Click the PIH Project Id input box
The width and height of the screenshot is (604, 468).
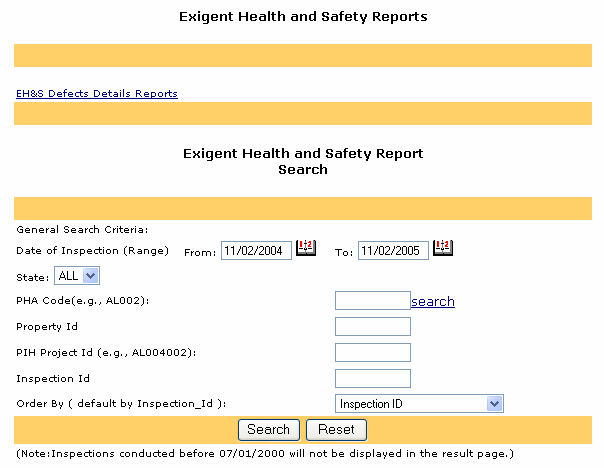tap(372, 352)
